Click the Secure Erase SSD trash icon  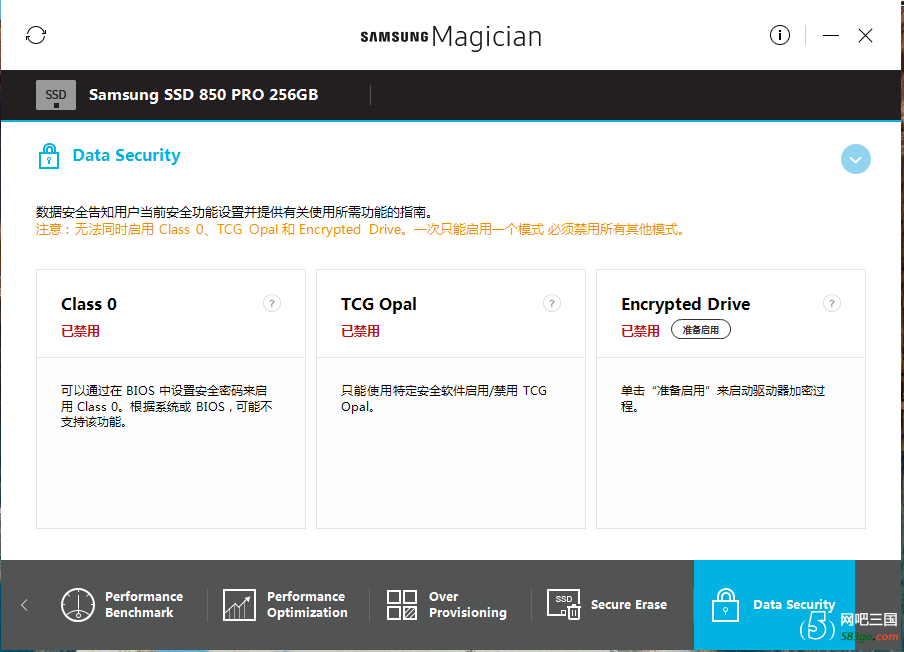(563, 605)
